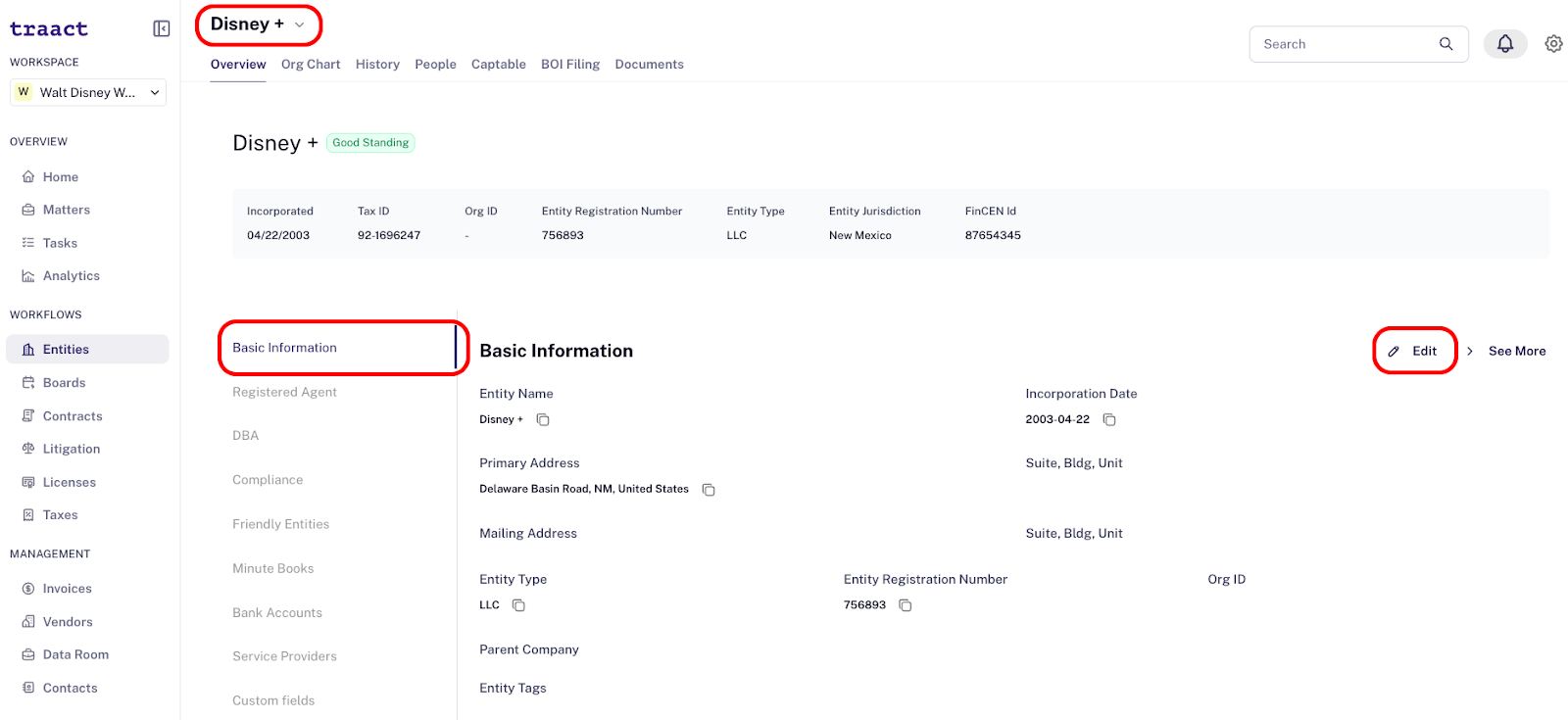Expand the chevron beside See More

coord(1470,352)
